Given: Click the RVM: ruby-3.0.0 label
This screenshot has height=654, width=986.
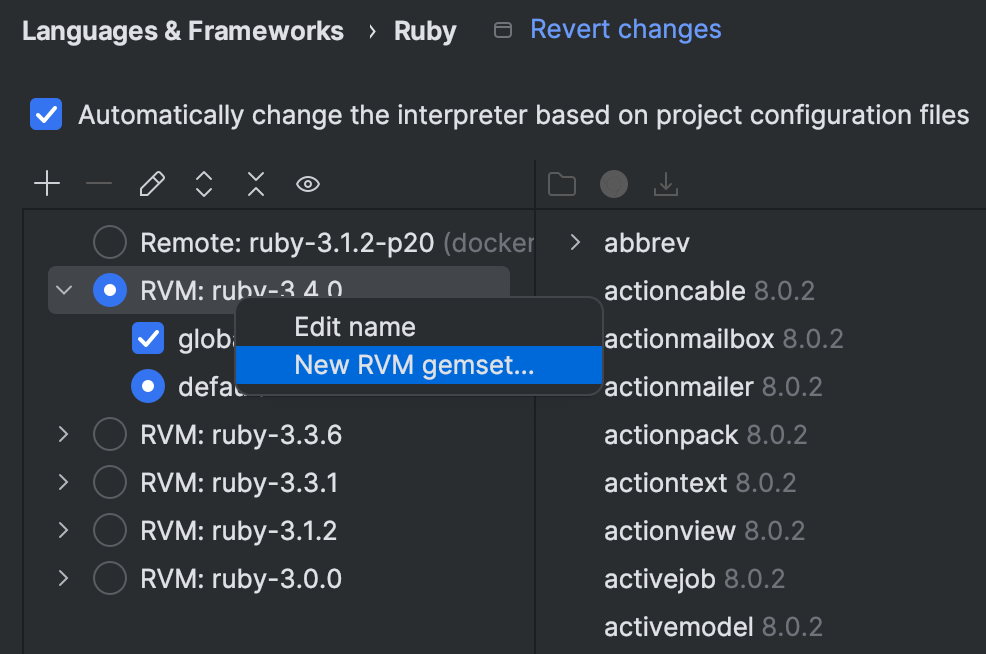Looking at the screenshot, I should coord(241,579).
